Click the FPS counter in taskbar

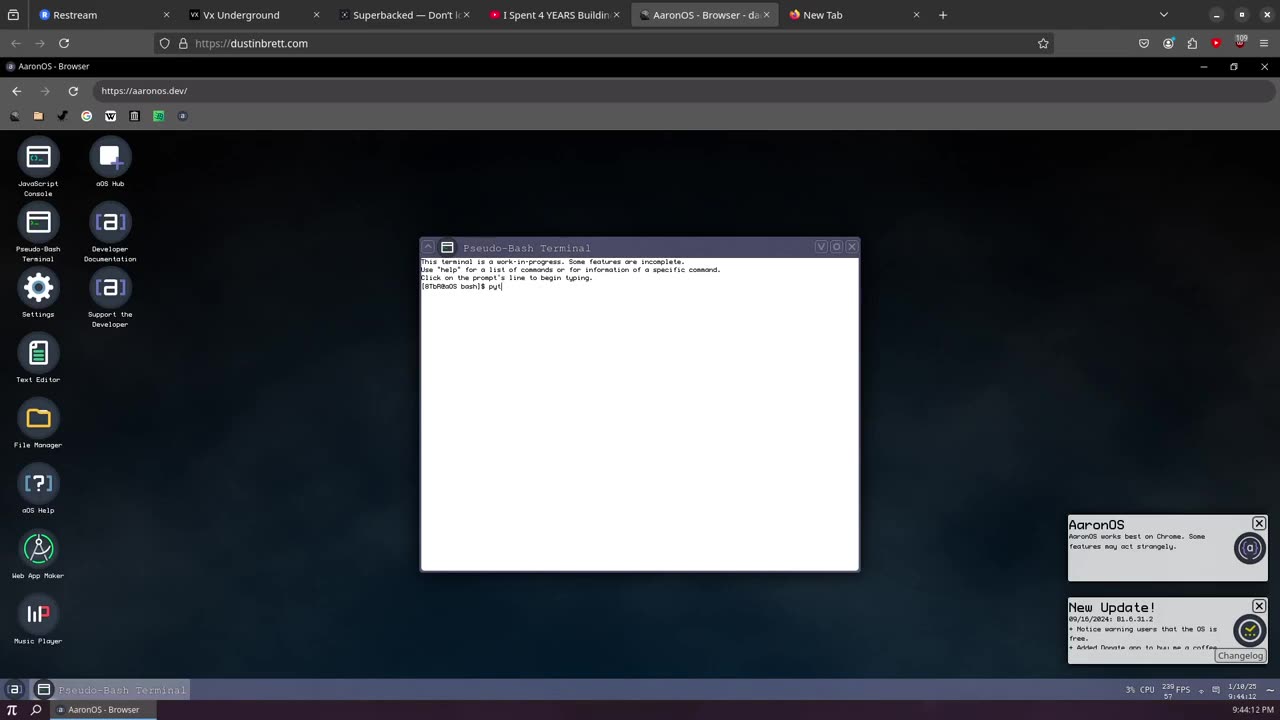click(x=1176, y=690)
